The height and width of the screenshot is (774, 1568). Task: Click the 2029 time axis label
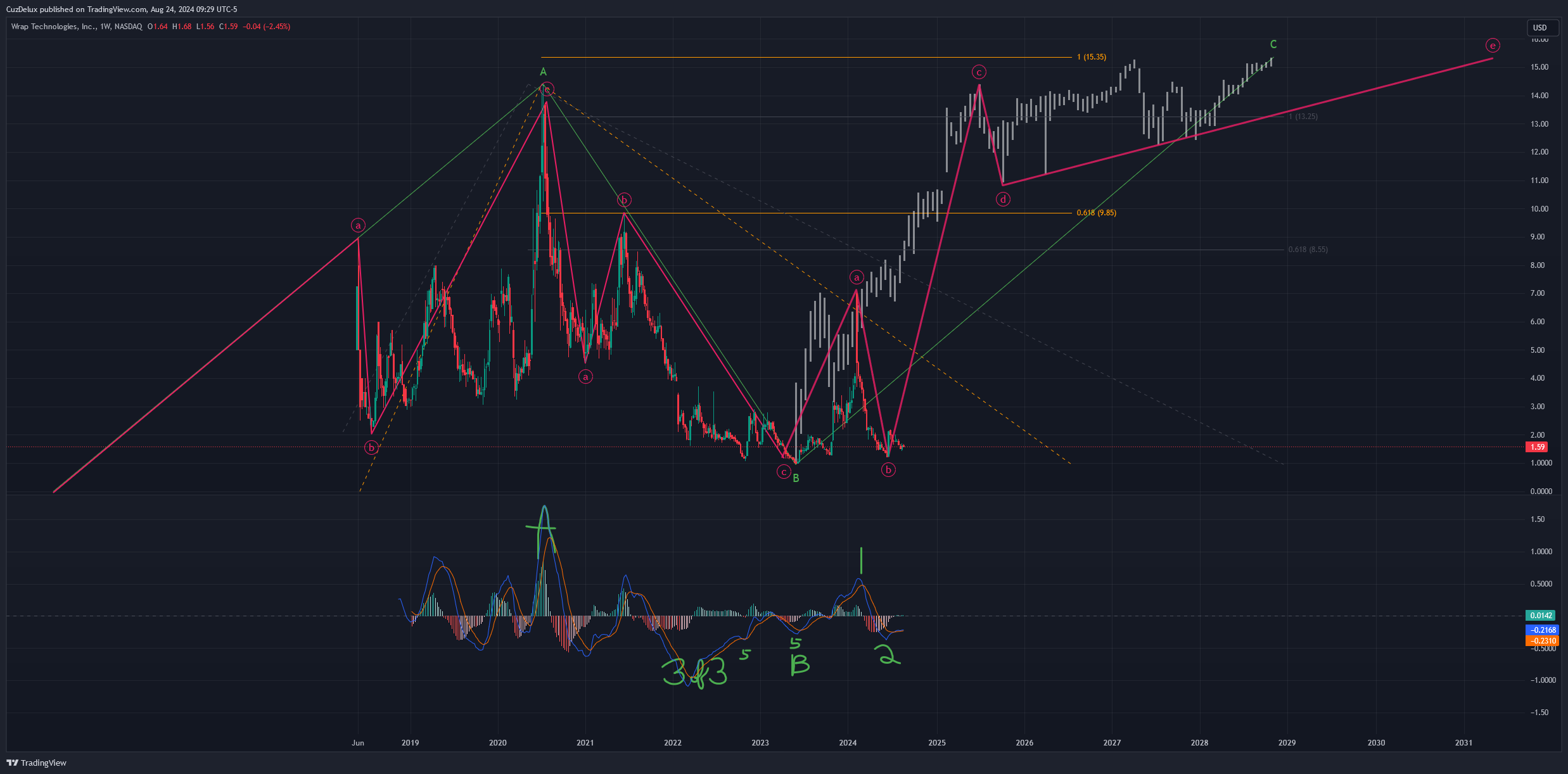[x=1287, y=743]
